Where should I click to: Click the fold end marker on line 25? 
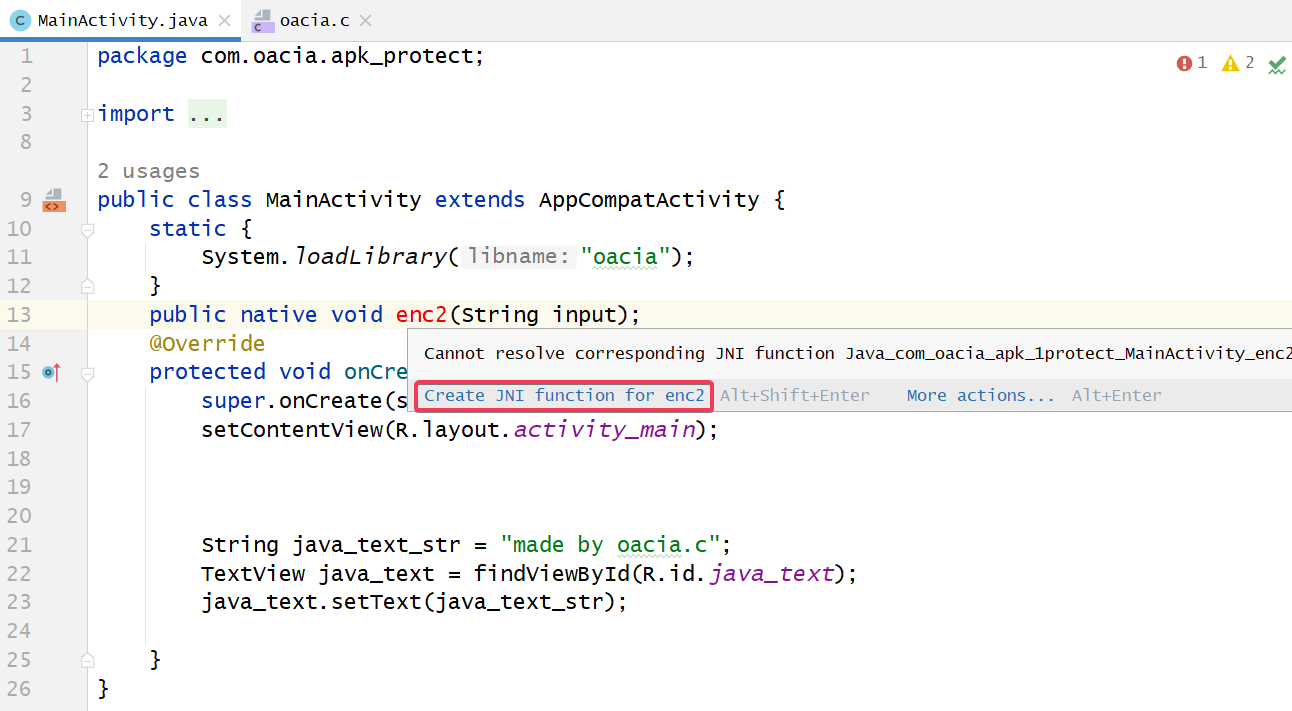pyautogui.click(x=87, y=660)
